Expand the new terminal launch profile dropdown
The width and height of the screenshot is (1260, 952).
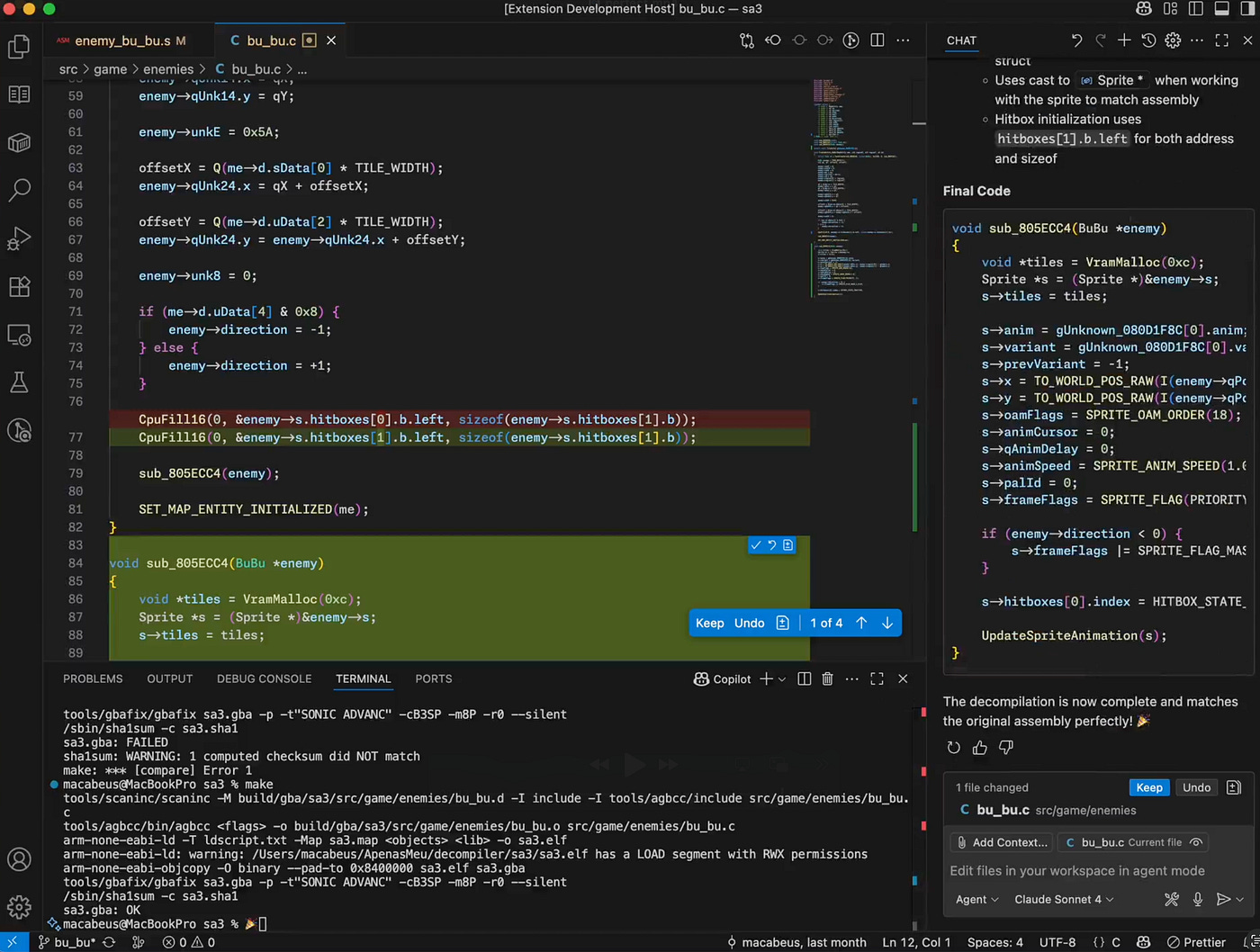(782, 679)
